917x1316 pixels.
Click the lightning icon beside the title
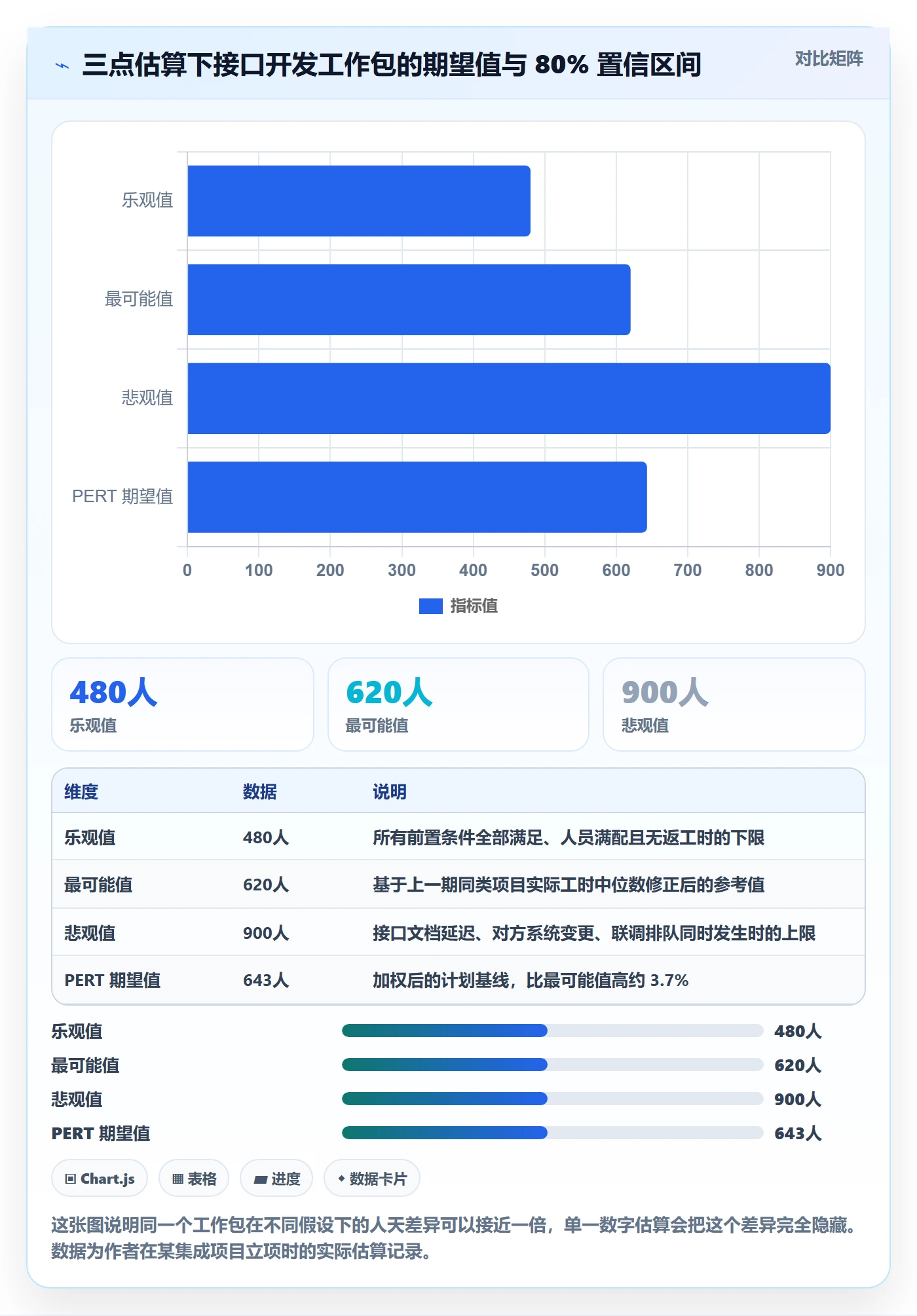click(62, 65)
